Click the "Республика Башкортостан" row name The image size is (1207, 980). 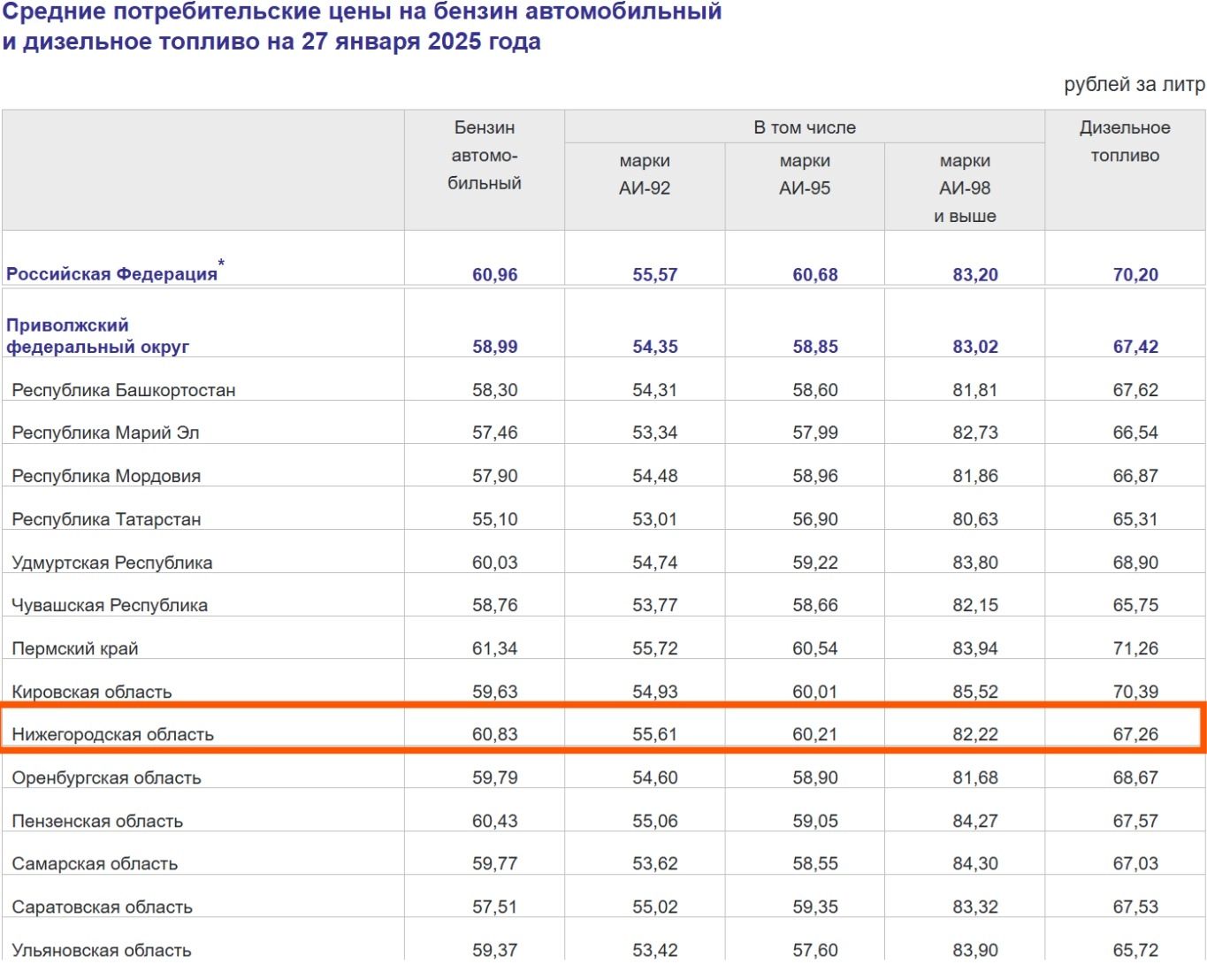click(124, 390)
